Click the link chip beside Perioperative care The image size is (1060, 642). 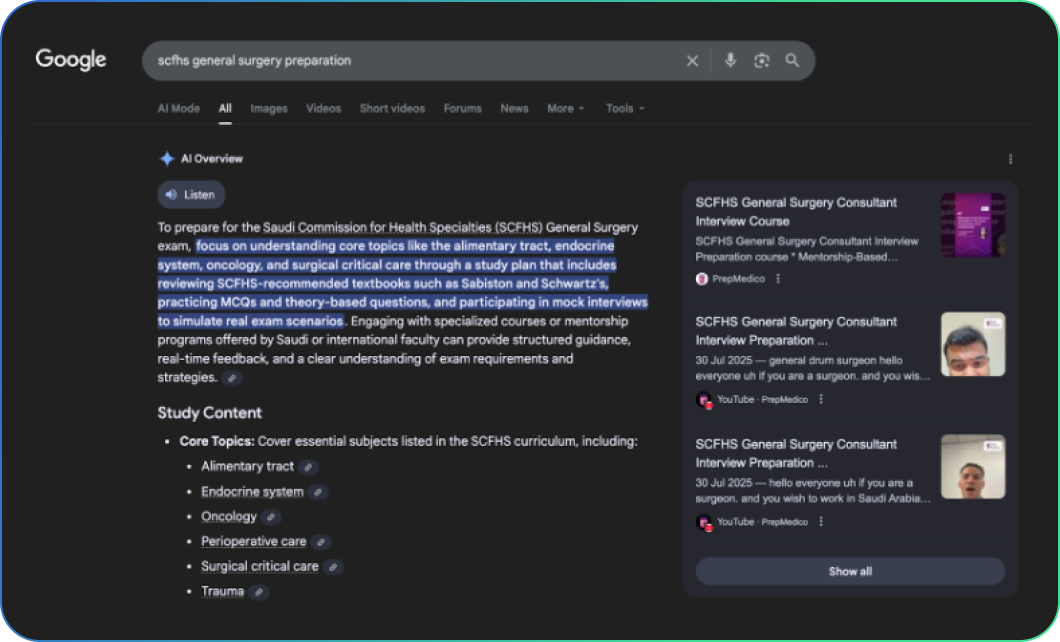pos(320,542)
